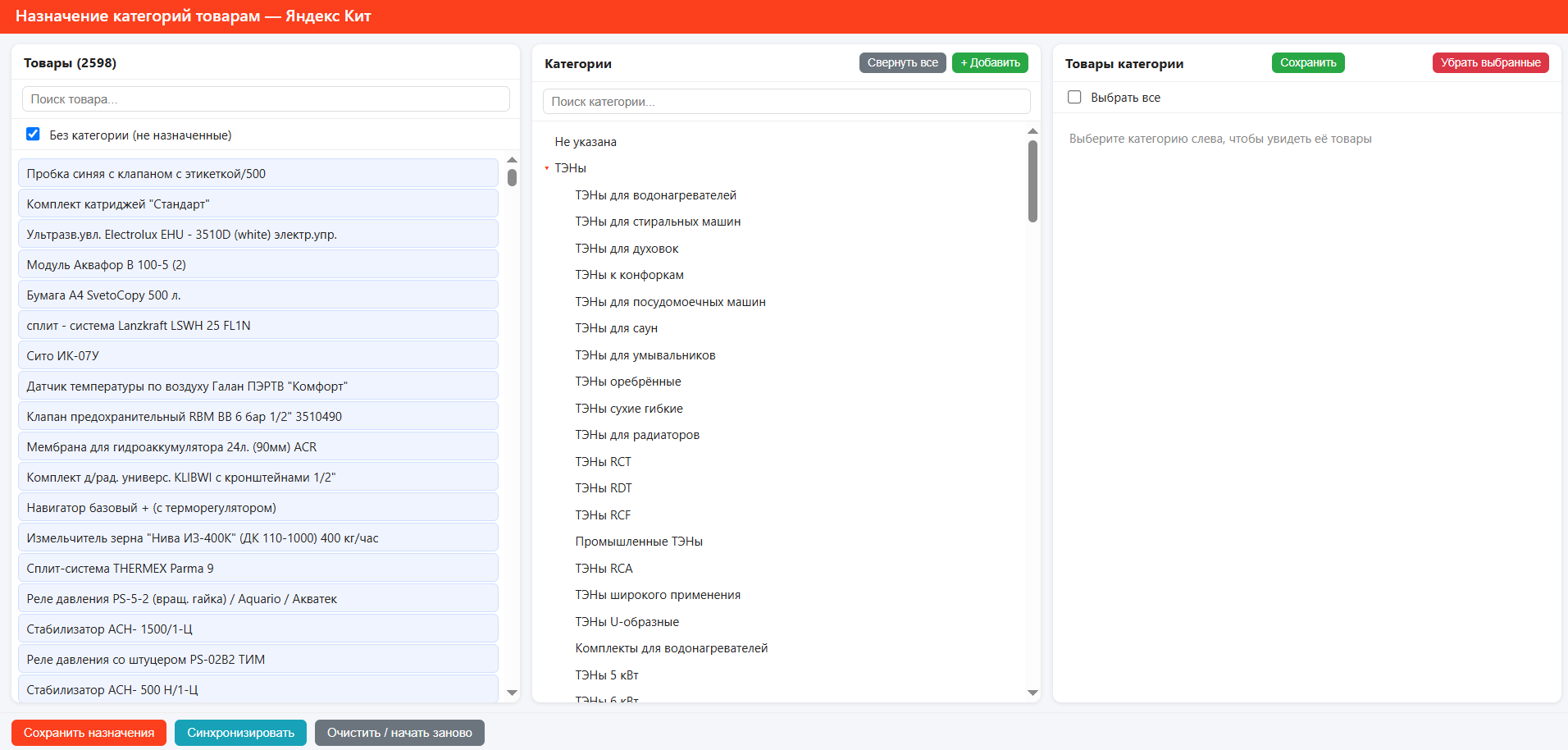Select the 'Не указана' category
Image resolution: width=1568 pixels, height=750 pixels.
(x=586, y=142)
